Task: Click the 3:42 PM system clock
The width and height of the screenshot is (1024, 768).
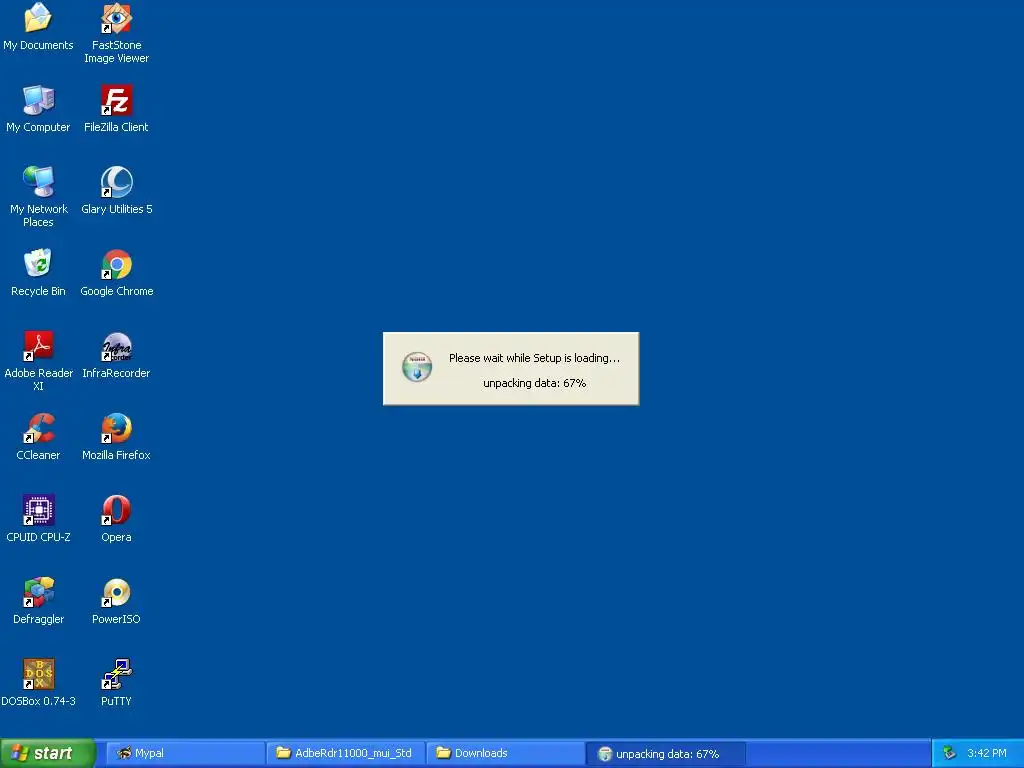Action: 987,754
